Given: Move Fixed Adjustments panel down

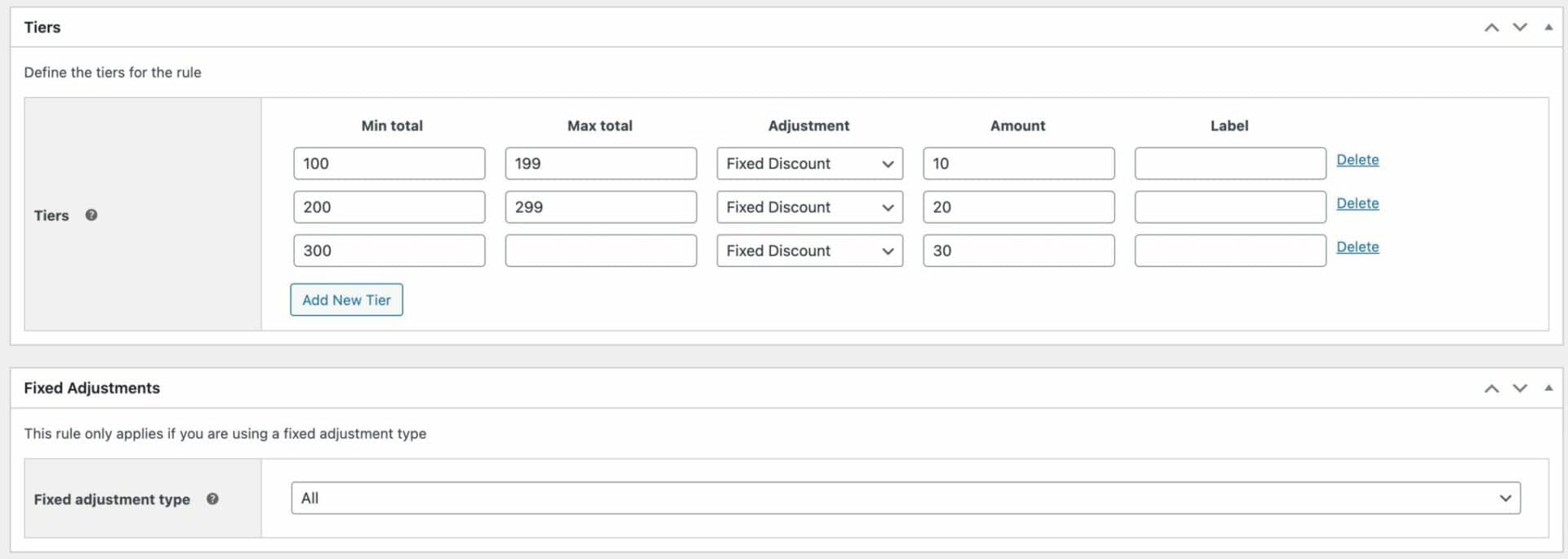Looking at the screenshot, I should (1520, 388).
